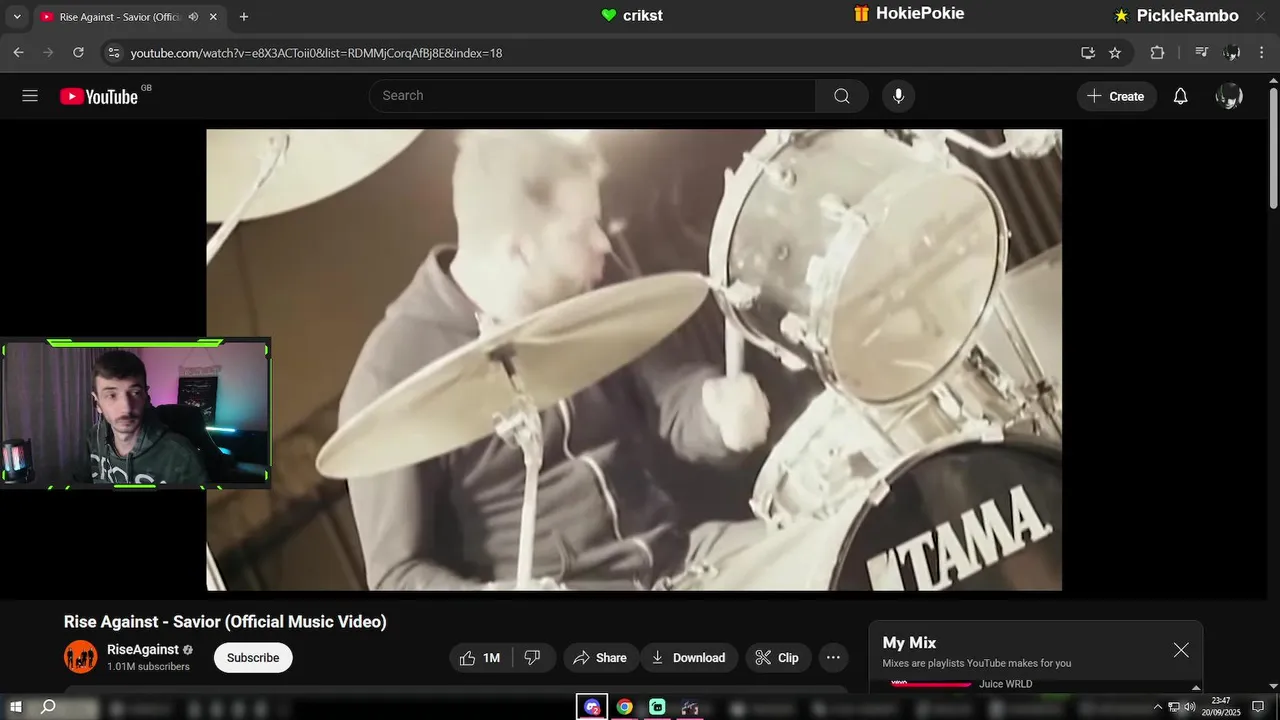Screen dimensions: 1280x720
Task: Show hidden tray icons chevron
Action: click(x=1158, y=707)
